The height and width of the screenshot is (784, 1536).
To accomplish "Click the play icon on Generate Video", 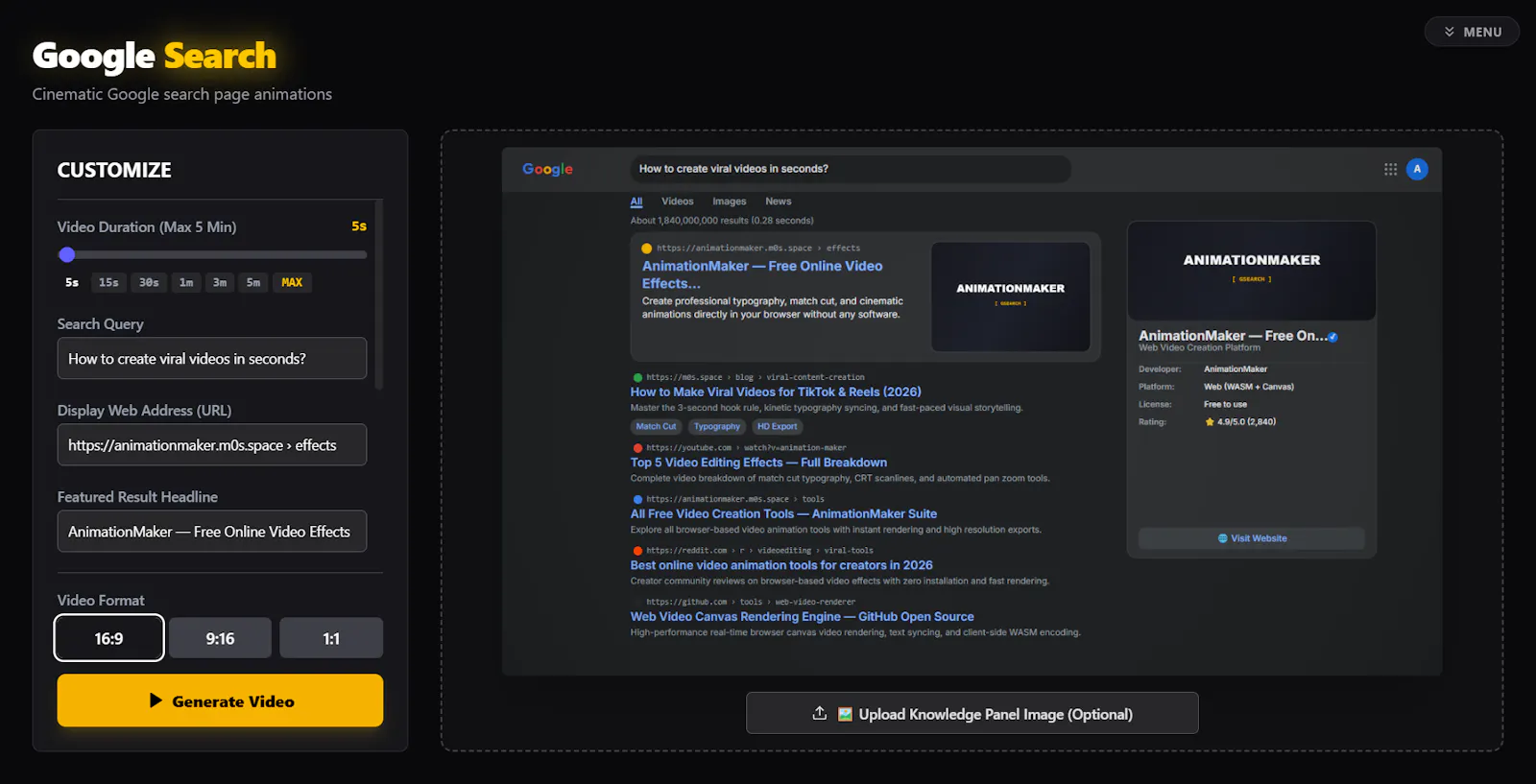I will click(x=156, y=701).
